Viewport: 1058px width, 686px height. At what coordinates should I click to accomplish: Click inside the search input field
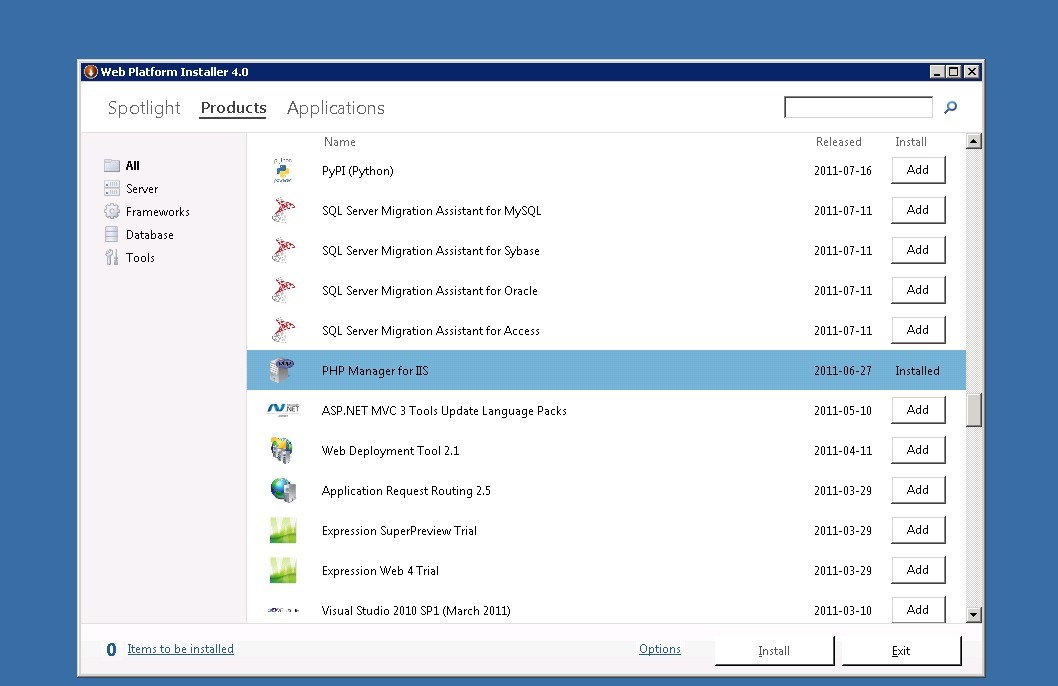[858, 107]
